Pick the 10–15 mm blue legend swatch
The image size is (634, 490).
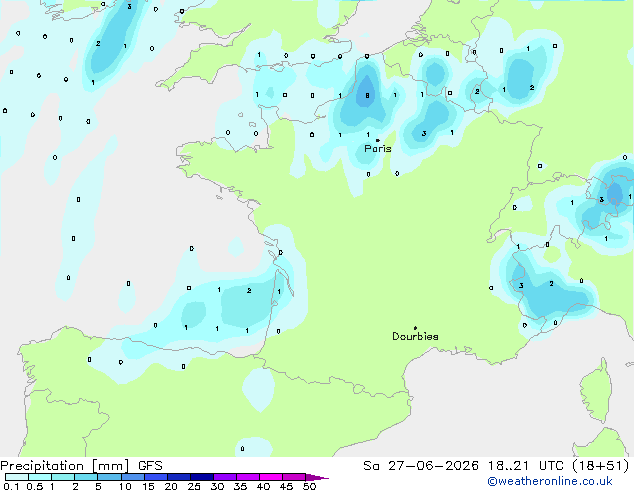pos(133,477)
